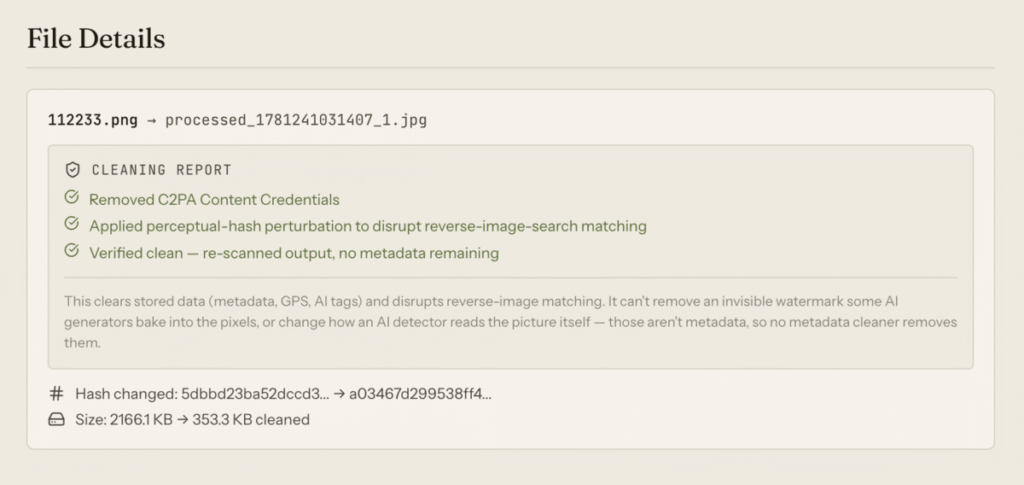1024x485 pixels.
Task: Click the CLEANING REPORT title
Action: [x=161, y=170]
